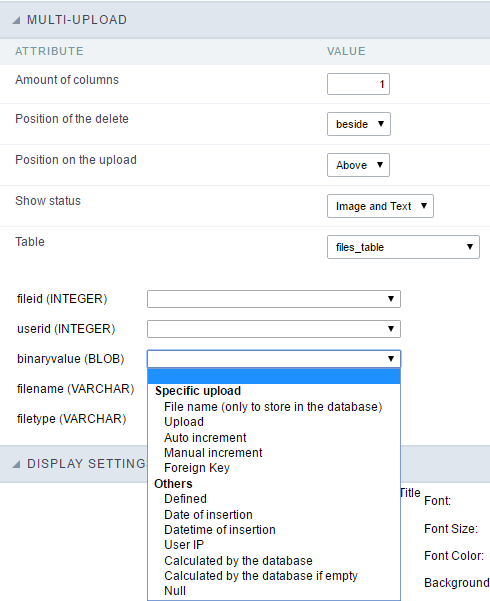The width and height of the screenshot is (490, 601).
Task: Click the Show status label
Action: click(48, 201)
